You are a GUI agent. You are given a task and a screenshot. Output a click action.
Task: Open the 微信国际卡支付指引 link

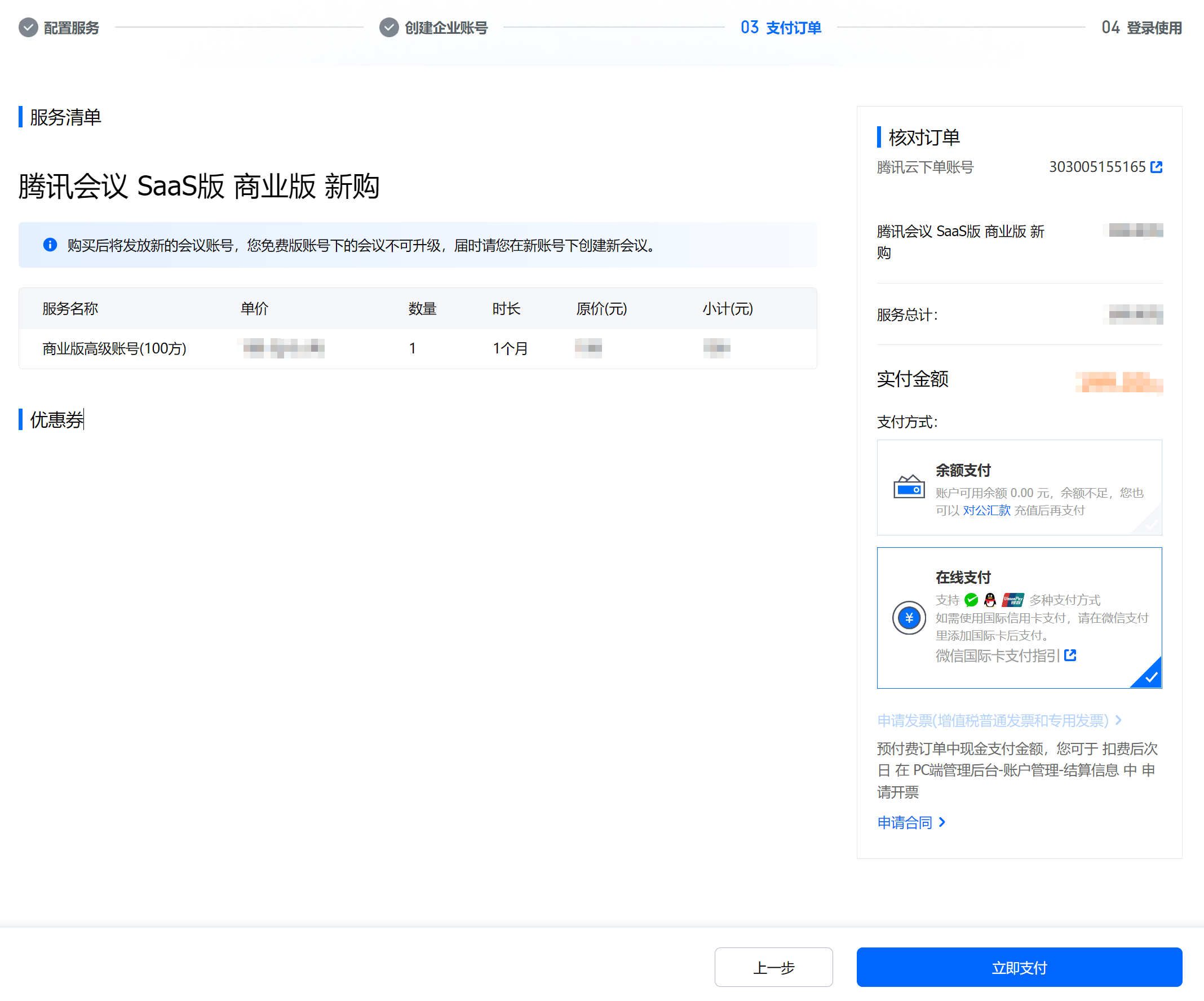(x=997, y=655)
